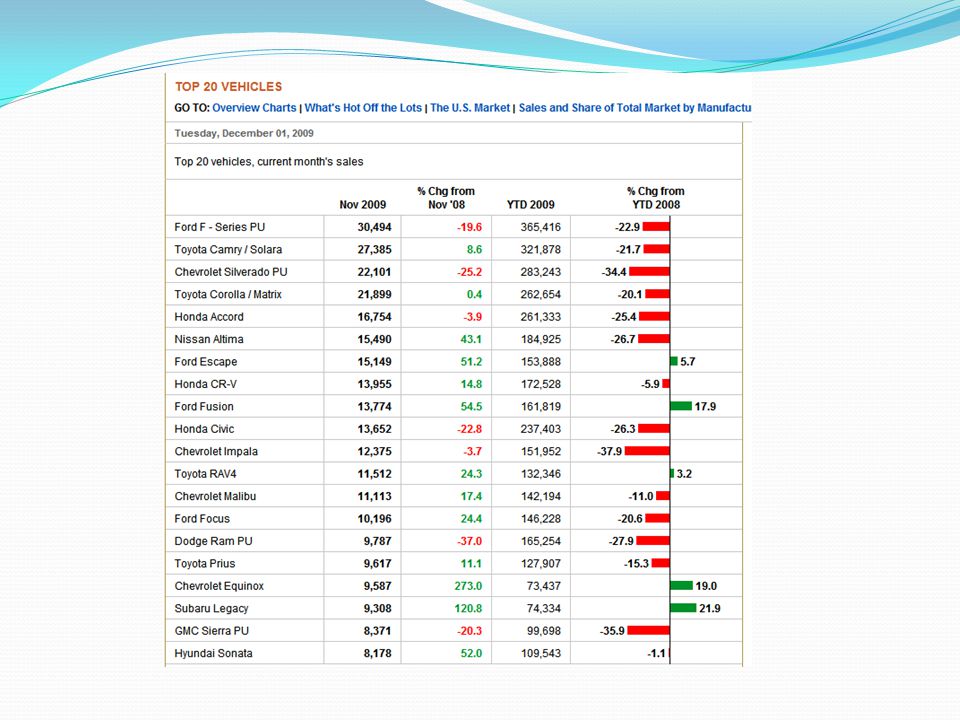Image resolution: width=960 pixels, height=720 pixels.
Task: Select the YTD value 73,437
Action: pyautogui.click(x=544, y=587)
